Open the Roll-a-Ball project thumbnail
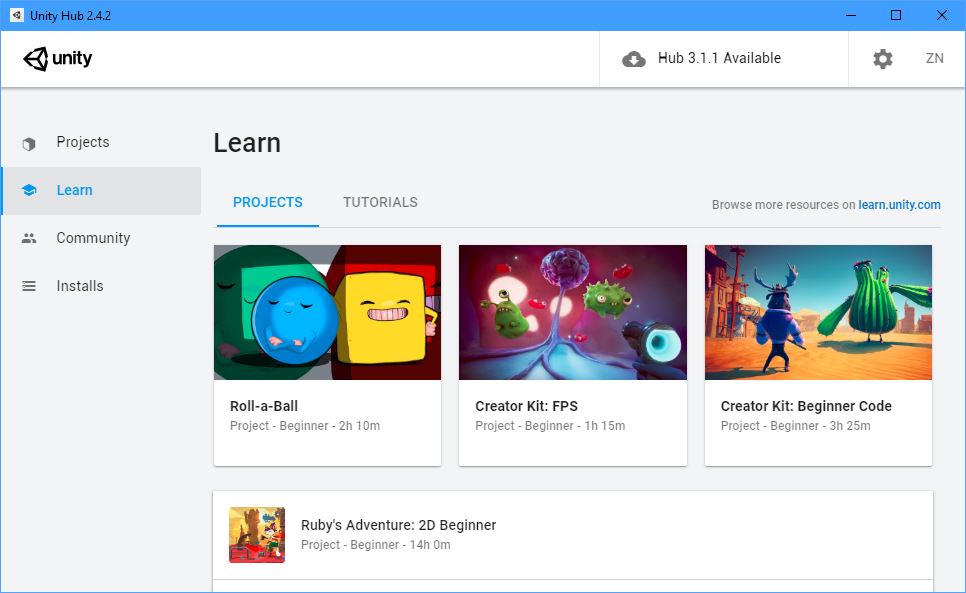 [x=327, y=312]
